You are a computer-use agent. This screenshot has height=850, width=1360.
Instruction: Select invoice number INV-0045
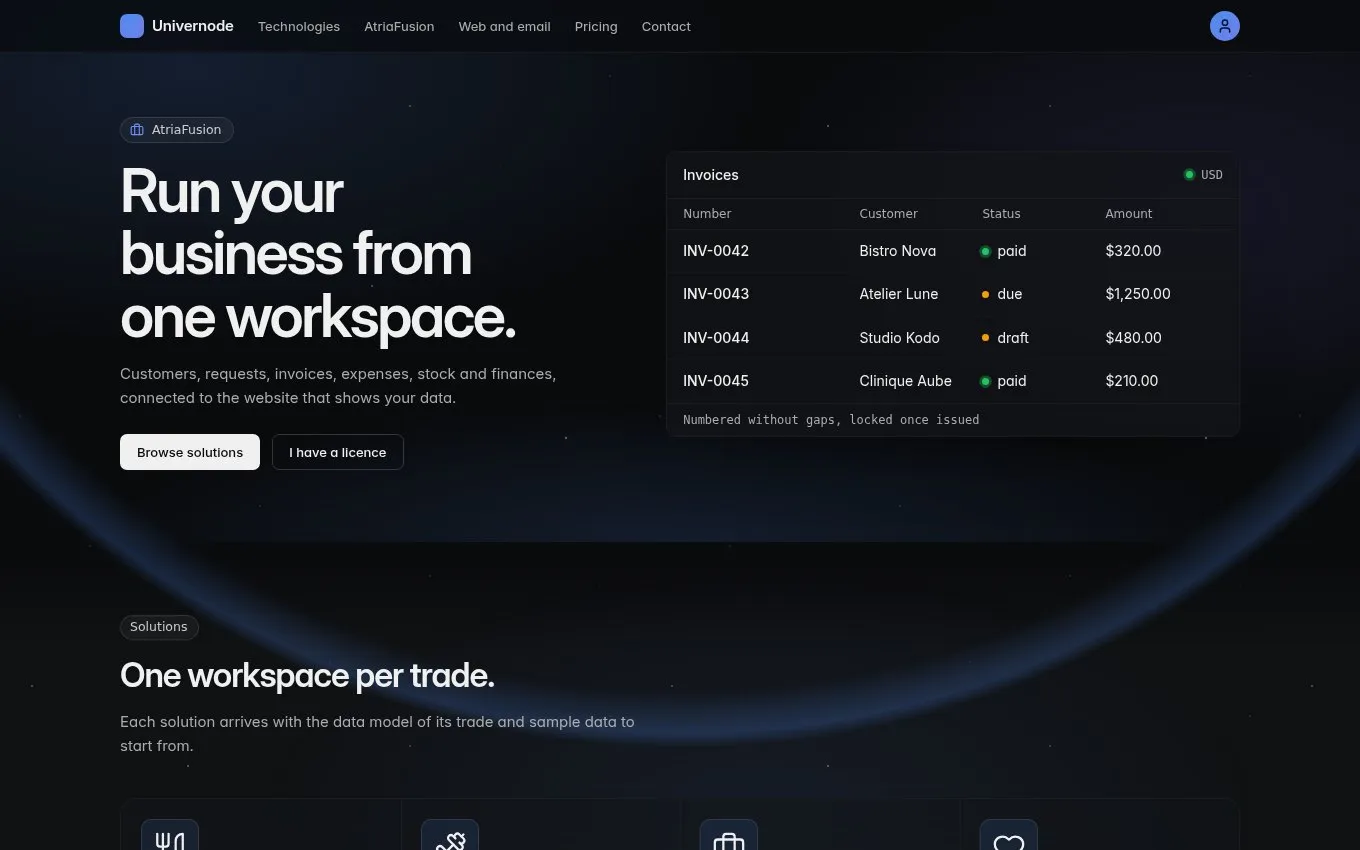716,381
